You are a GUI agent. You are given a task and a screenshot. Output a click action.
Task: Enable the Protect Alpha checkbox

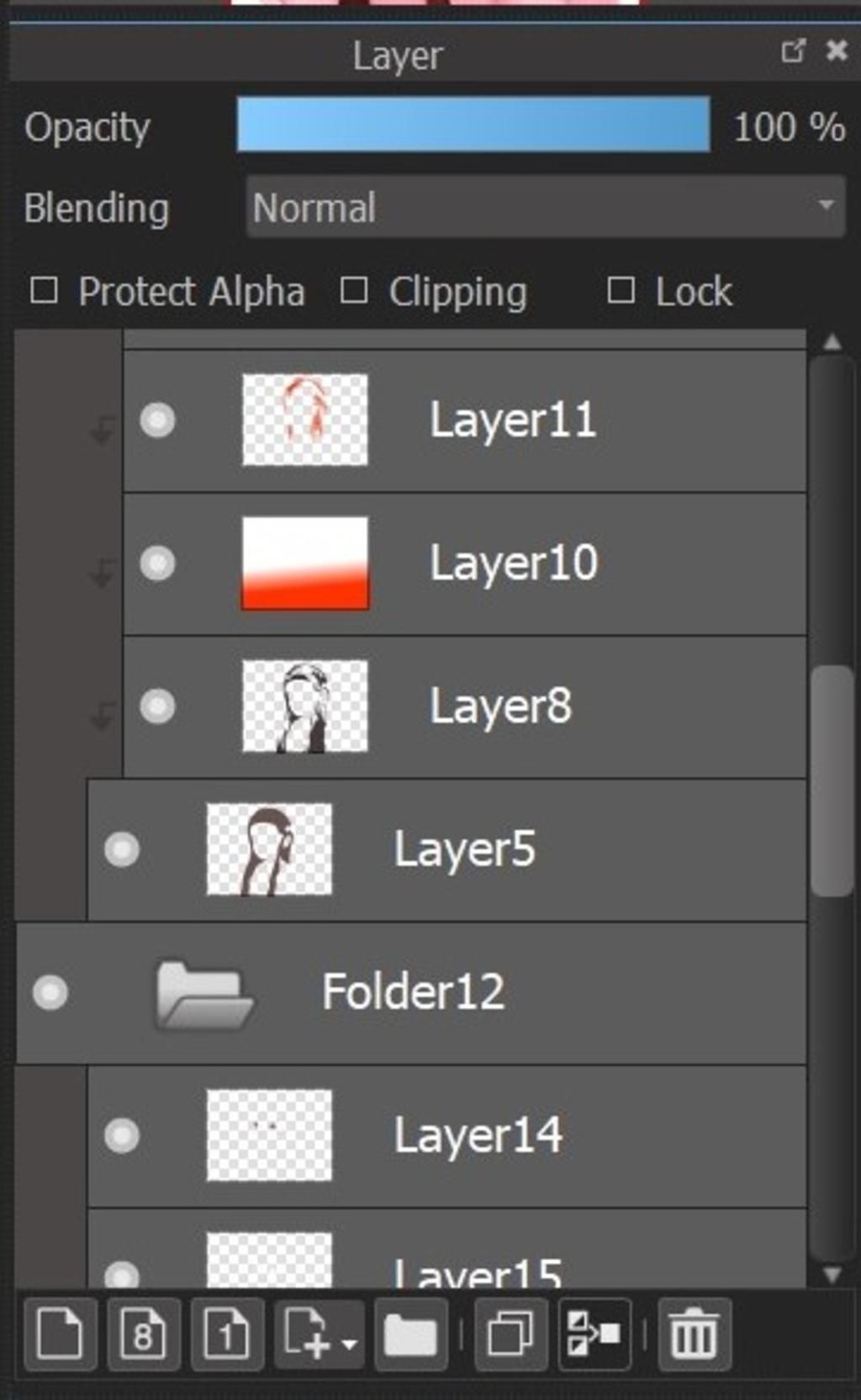[x=44, y=291]
